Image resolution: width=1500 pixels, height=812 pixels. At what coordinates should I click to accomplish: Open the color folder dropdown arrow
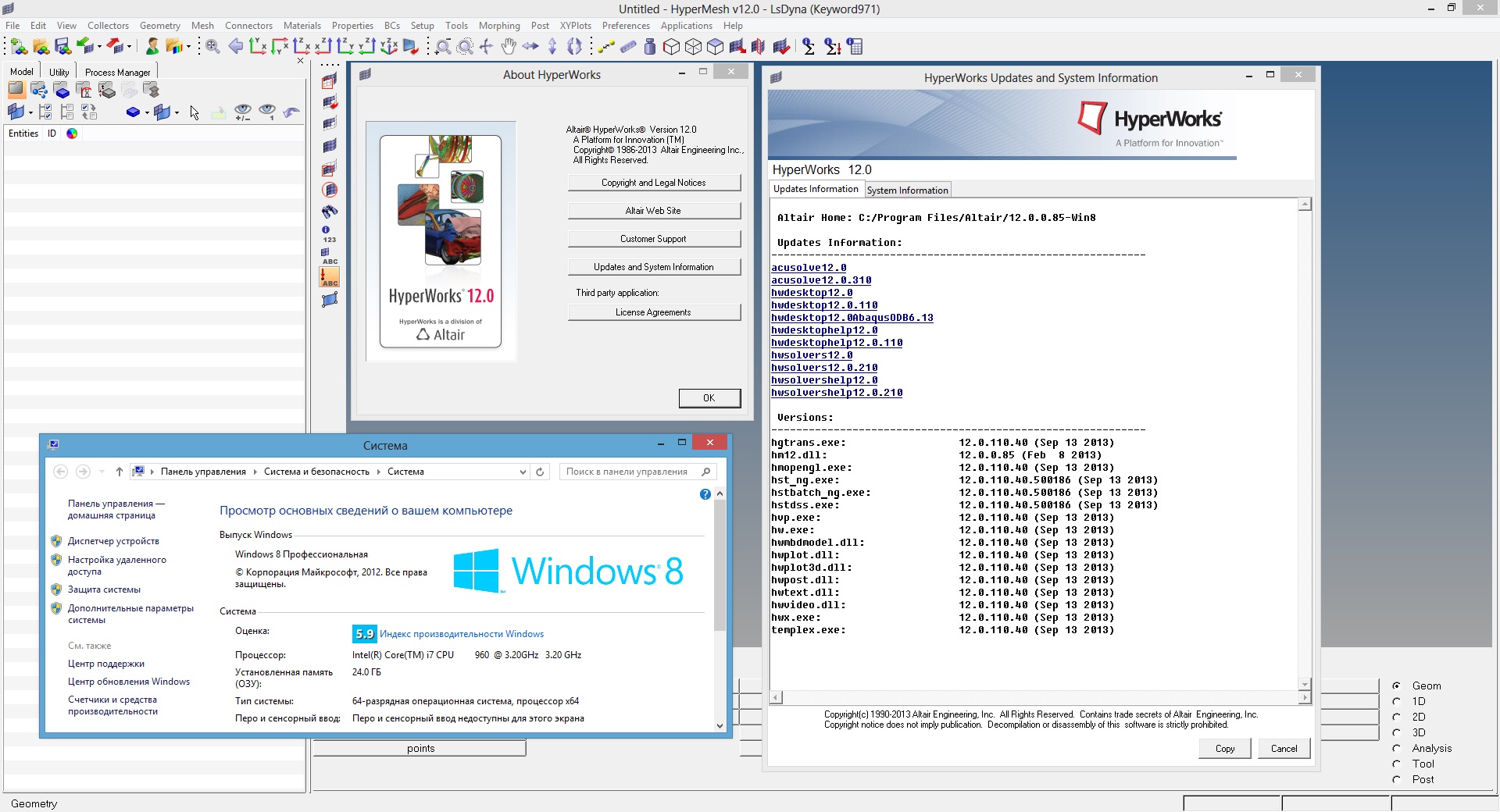pos(188,47)
